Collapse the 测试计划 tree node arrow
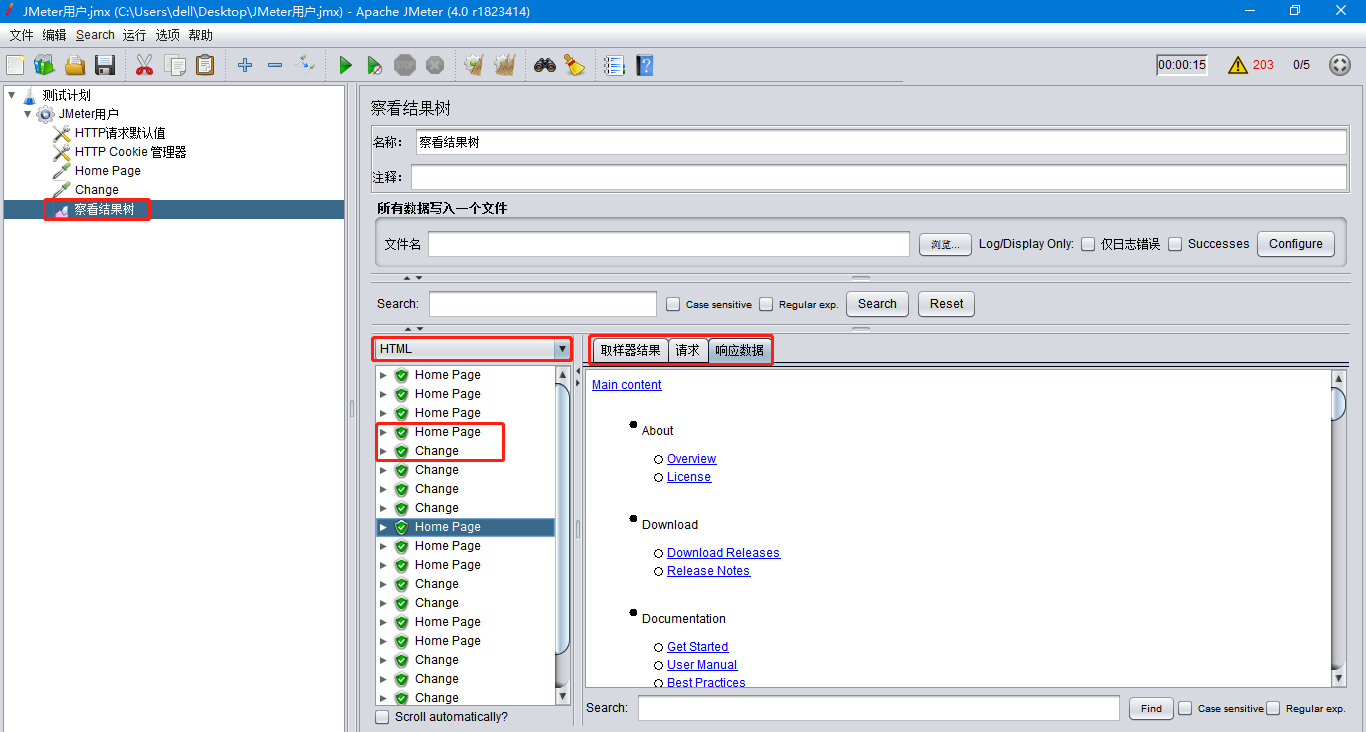The width and height of the screenshot is (1366, 732). [x=11, y=95]
